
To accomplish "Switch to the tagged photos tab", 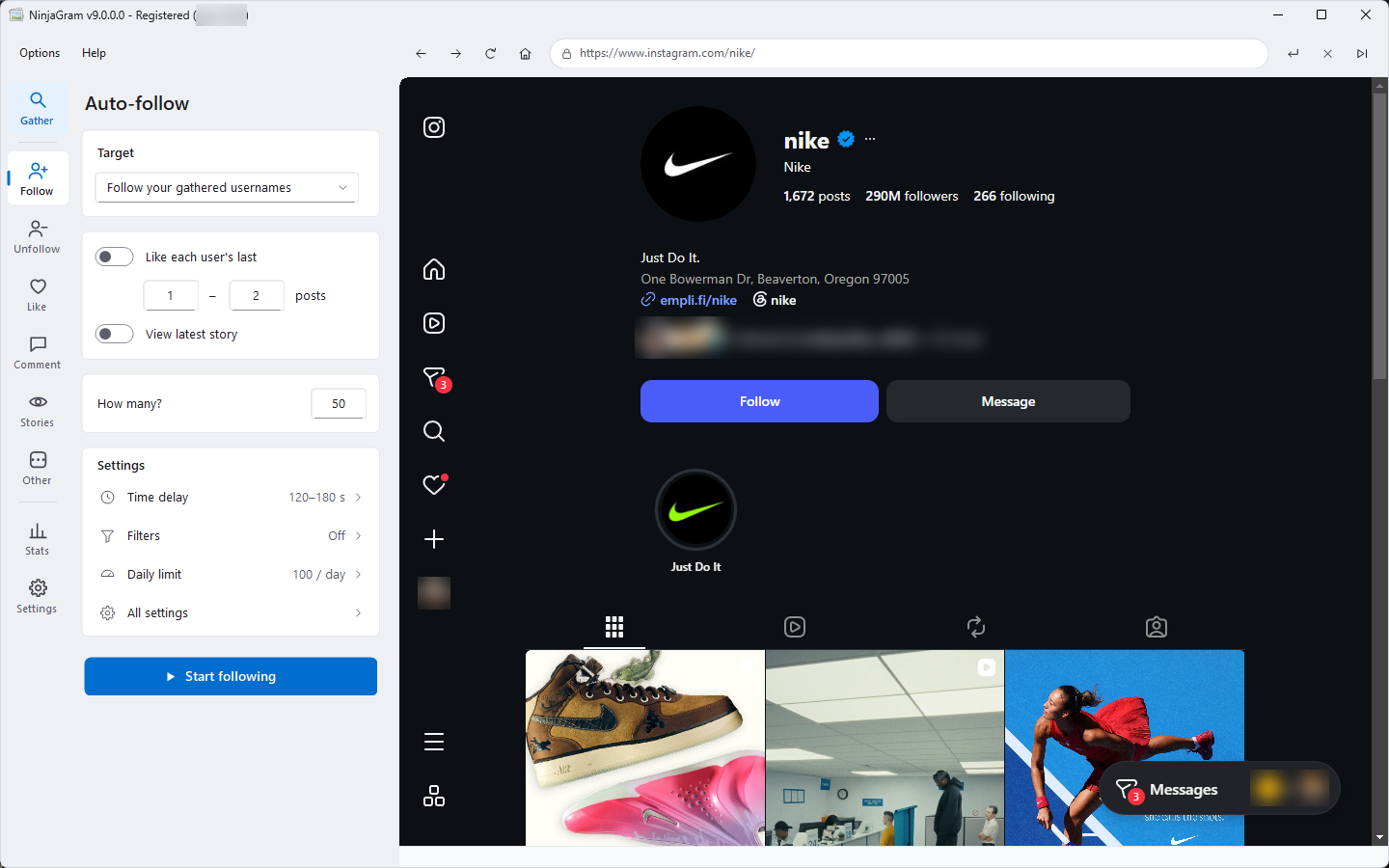I will pyautogui.click(x=1157, y=627).
